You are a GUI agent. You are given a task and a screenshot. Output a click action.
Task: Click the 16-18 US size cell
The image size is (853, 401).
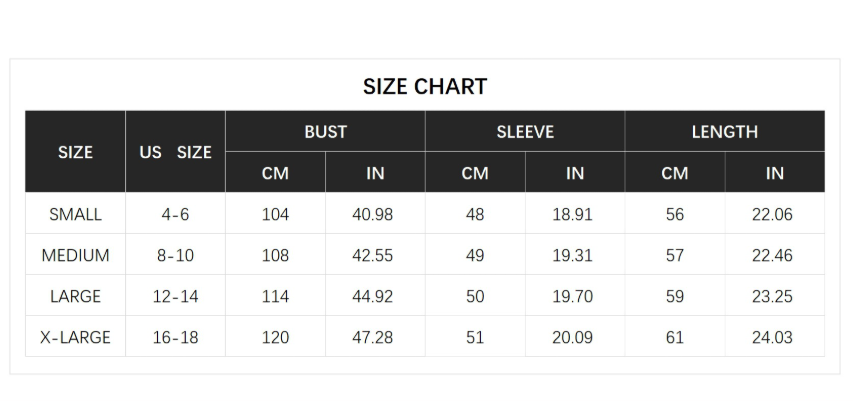click(175, 337)
